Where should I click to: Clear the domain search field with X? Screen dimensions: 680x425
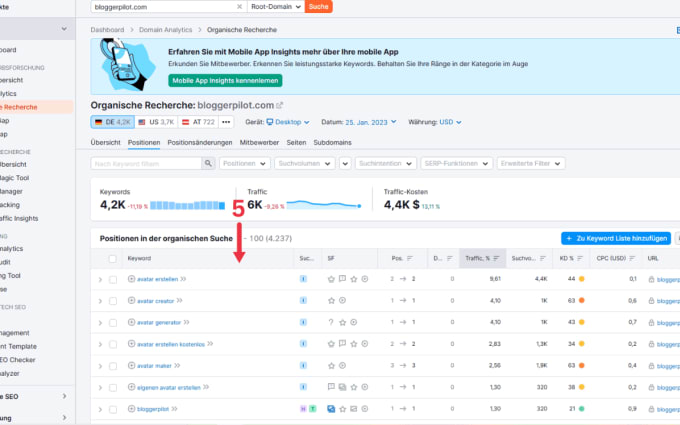tap(239, 7)
